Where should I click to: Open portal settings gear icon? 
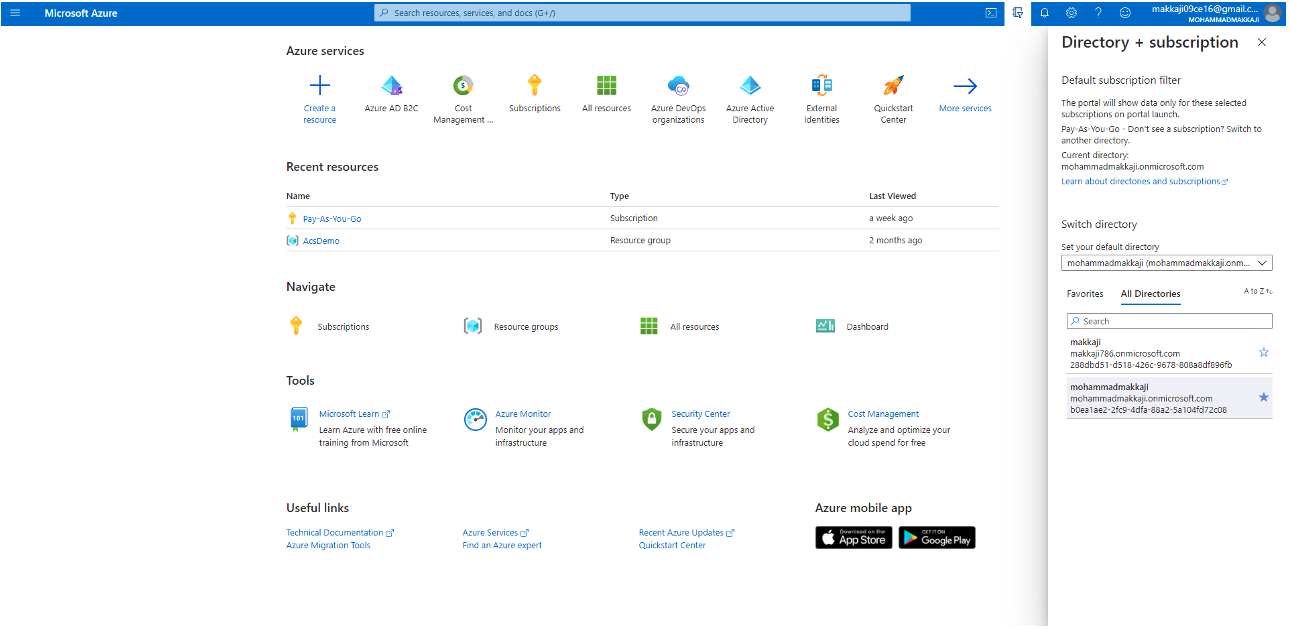(x=1071, y=13)
